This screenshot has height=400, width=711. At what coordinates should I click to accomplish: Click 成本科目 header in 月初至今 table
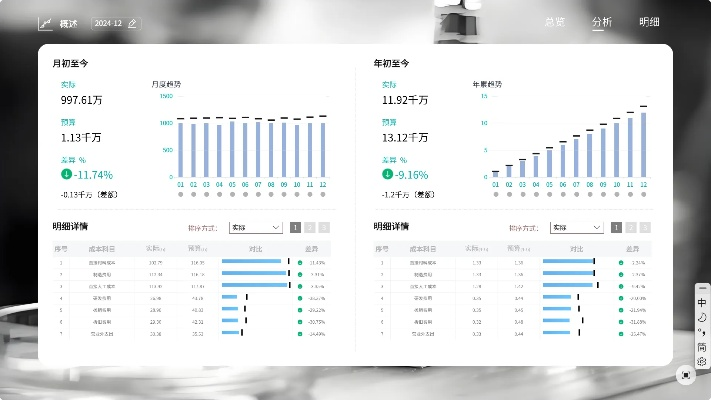pyautogui.click(x=102, y=249)
